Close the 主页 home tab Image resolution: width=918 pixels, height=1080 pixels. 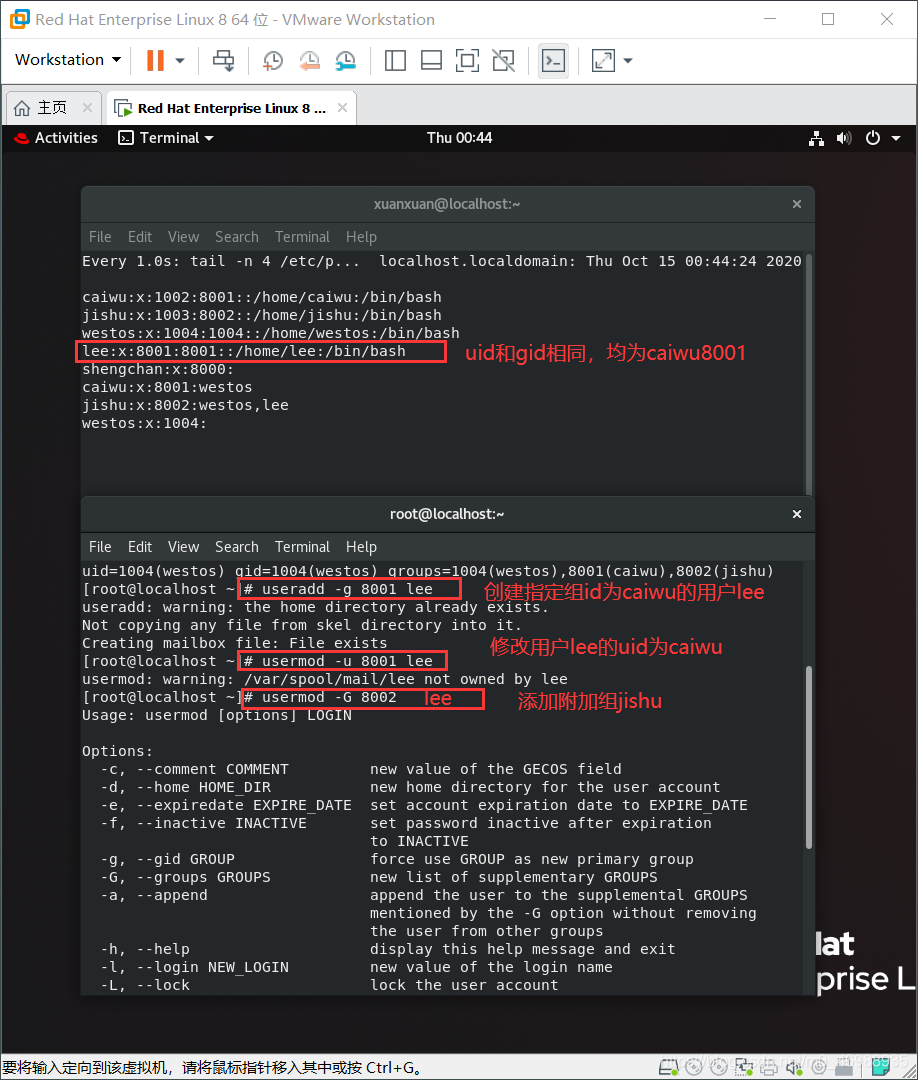click(x=87, y=107)
